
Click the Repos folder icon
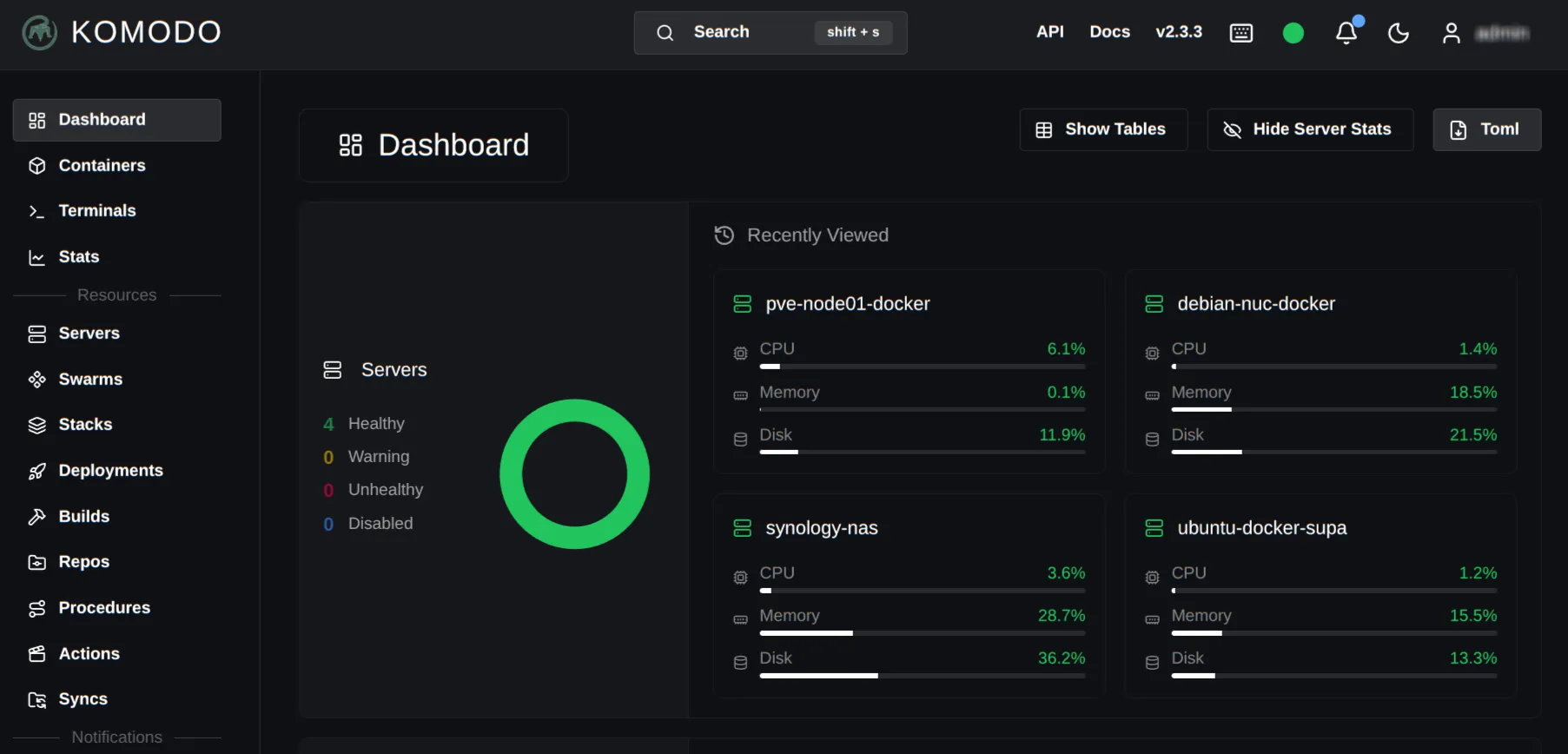(36, 562)
